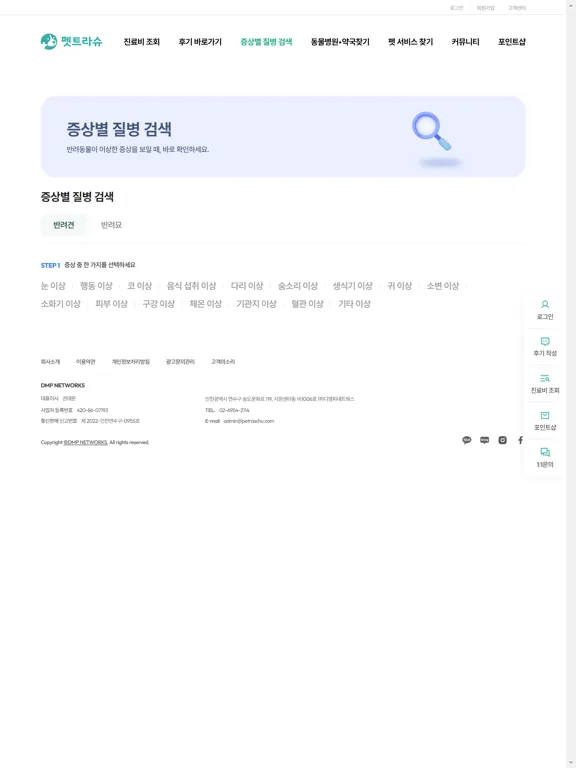
Task: Click the DMP NETWORKS copyright link
Action: point(86,442)
